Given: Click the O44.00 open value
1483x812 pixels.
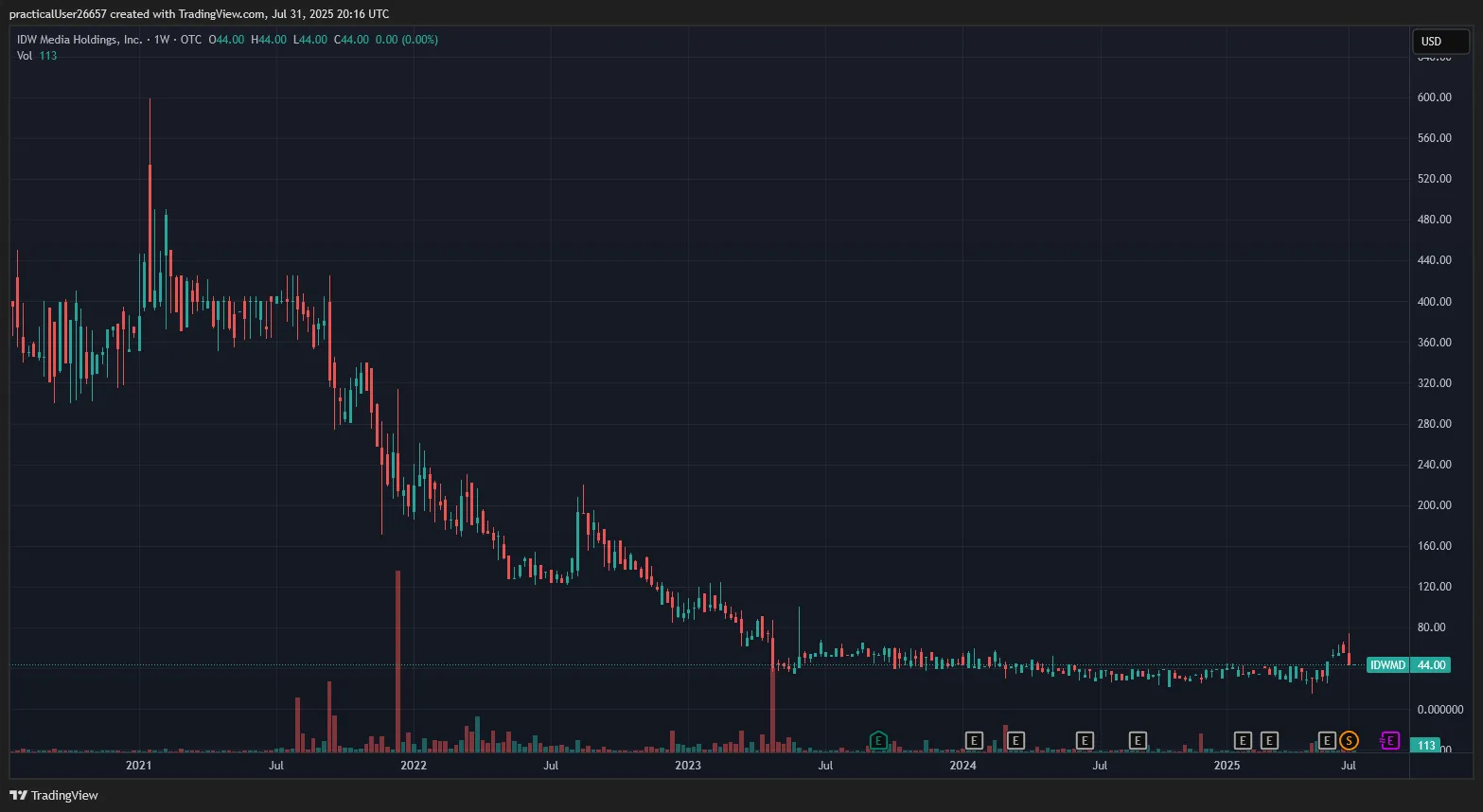Looking at the screenshot, I should pos(226,40).
